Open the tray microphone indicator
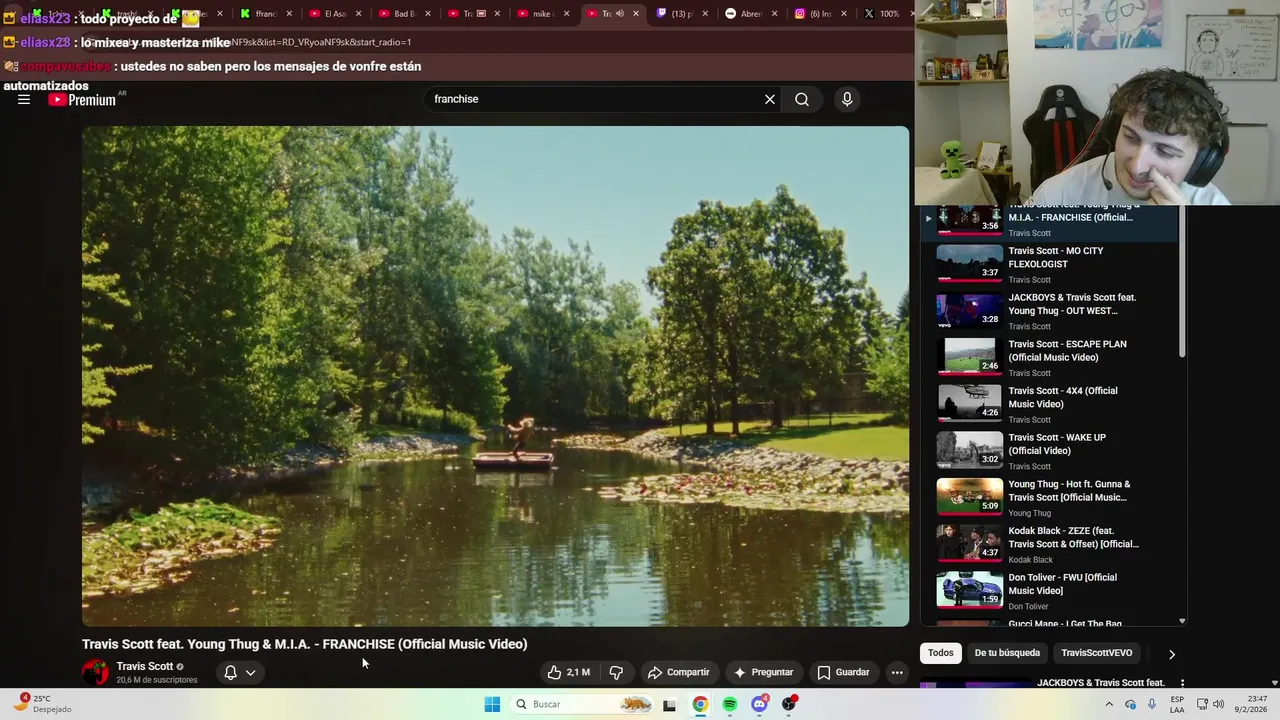This screenshot has width=1280, height=720. point(1152,704)
